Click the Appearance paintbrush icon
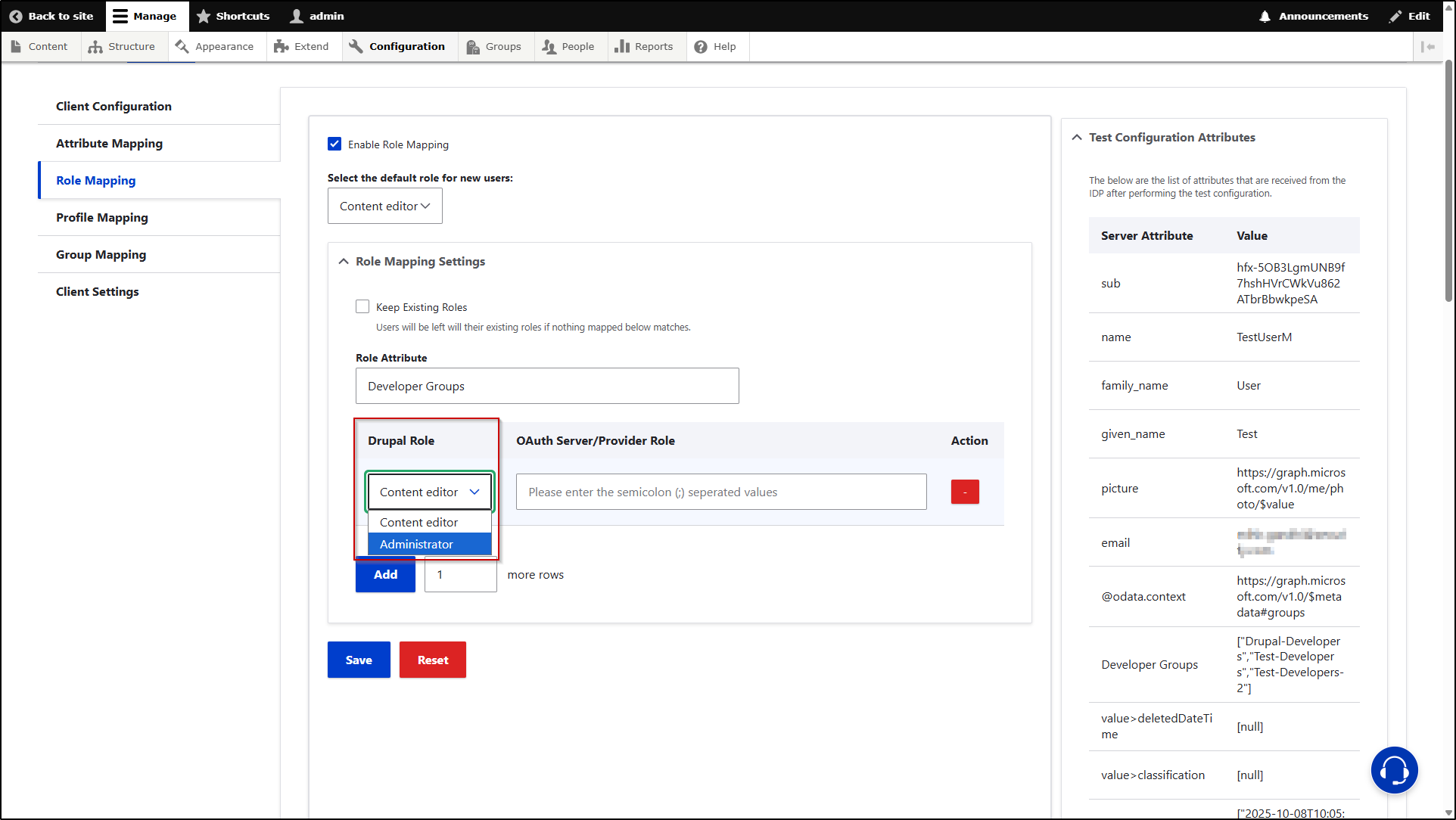 pyautogui.click(x=182, y=46)
